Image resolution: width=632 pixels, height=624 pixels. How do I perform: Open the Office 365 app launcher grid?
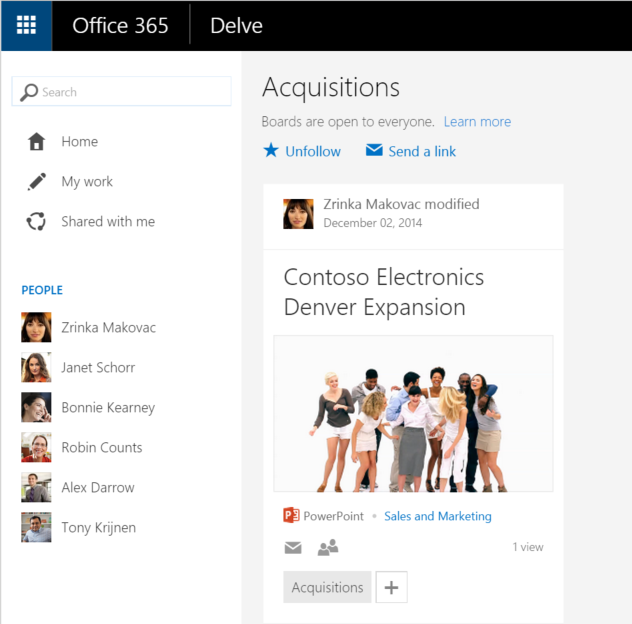26,25
